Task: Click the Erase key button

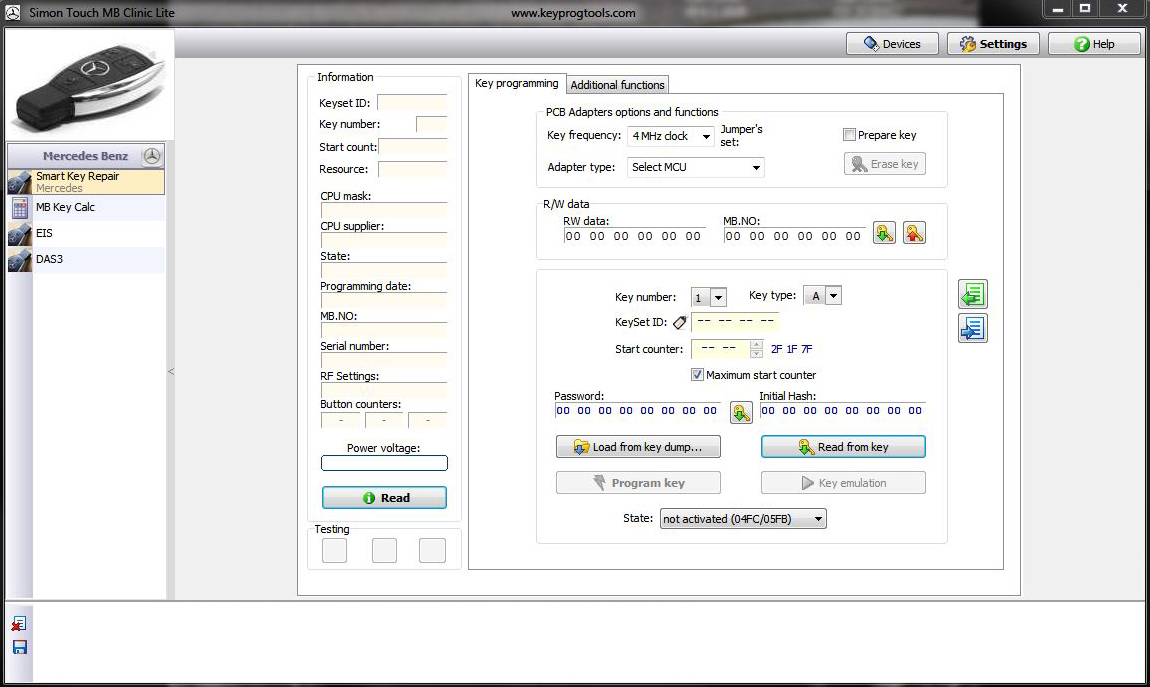Action: pos(885,164)
